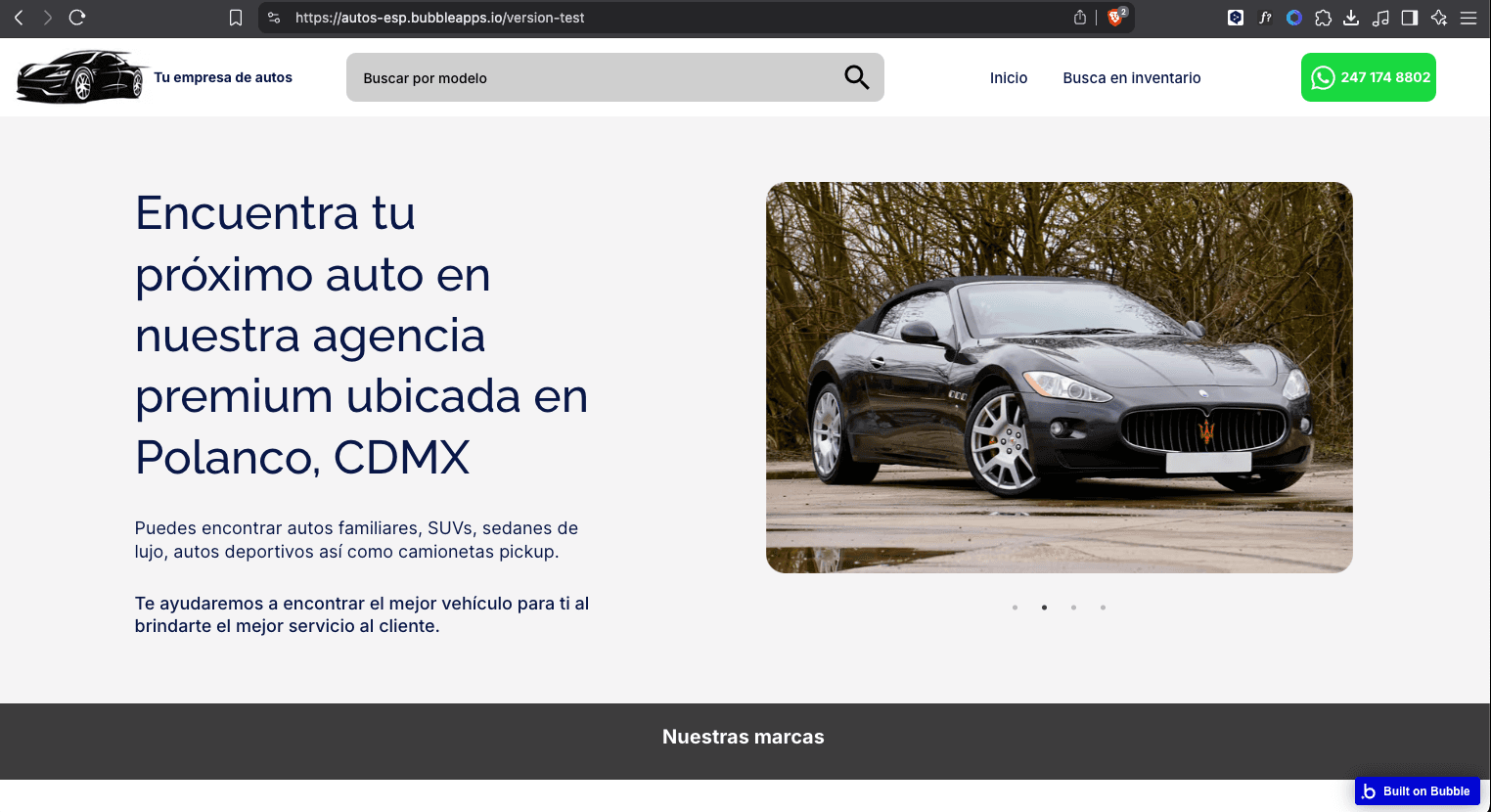Image resolution: width=1491 pixels, height=812 pixels.
Task: Click the share icon in address bar
Action: coord(1080,18)
